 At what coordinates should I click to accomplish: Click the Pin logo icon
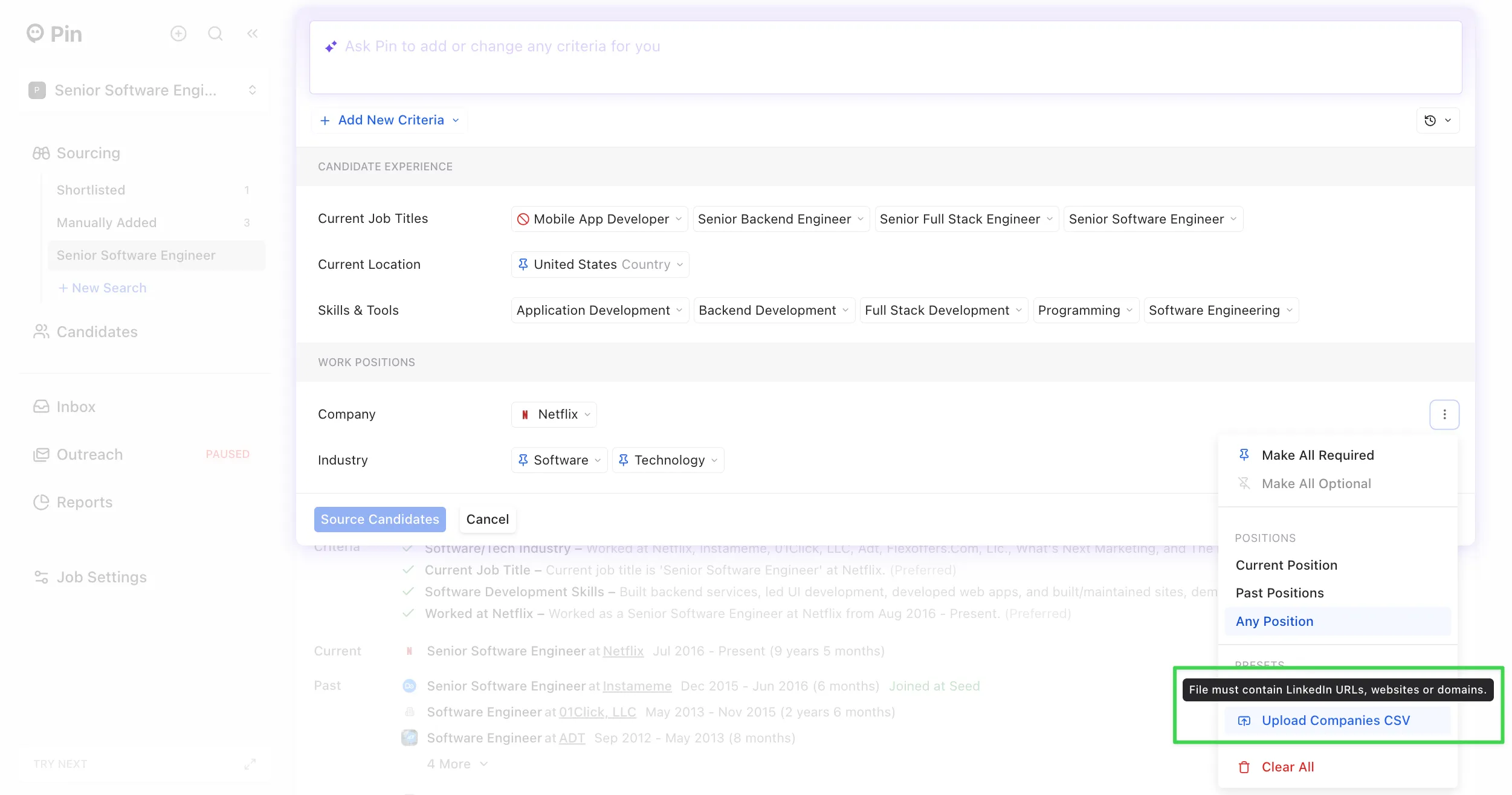pyautogui.click(x=36, y=33)
